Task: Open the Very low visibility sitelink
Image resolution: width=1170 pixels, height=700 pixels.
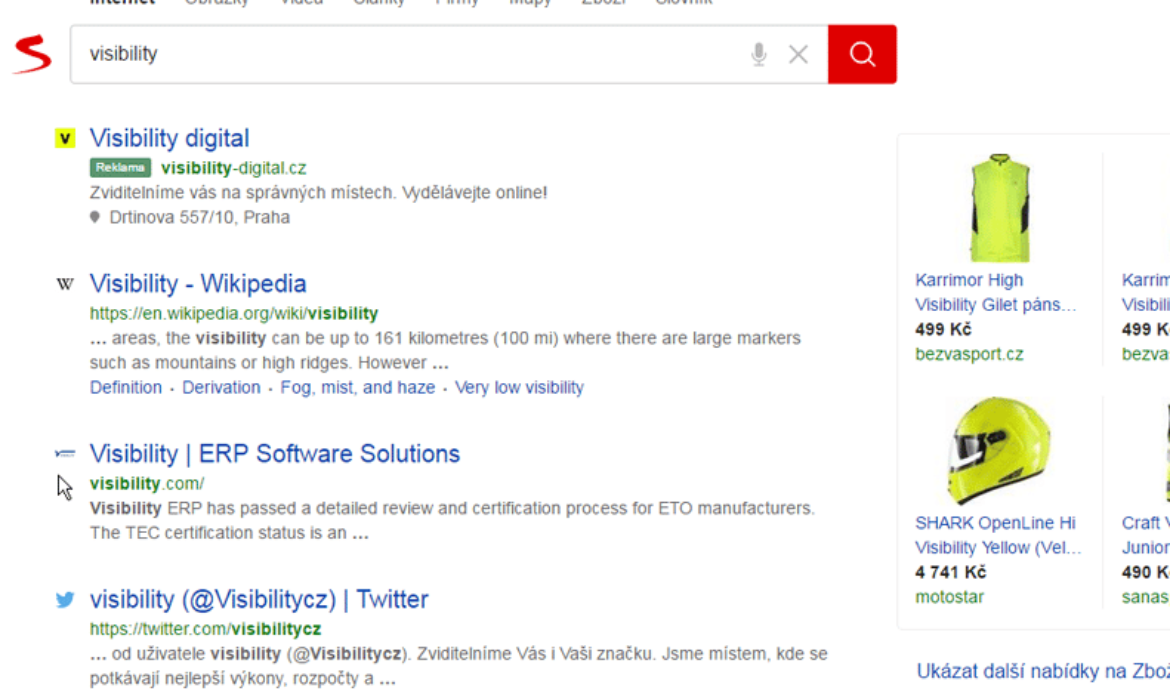Action: click(519, 387)
